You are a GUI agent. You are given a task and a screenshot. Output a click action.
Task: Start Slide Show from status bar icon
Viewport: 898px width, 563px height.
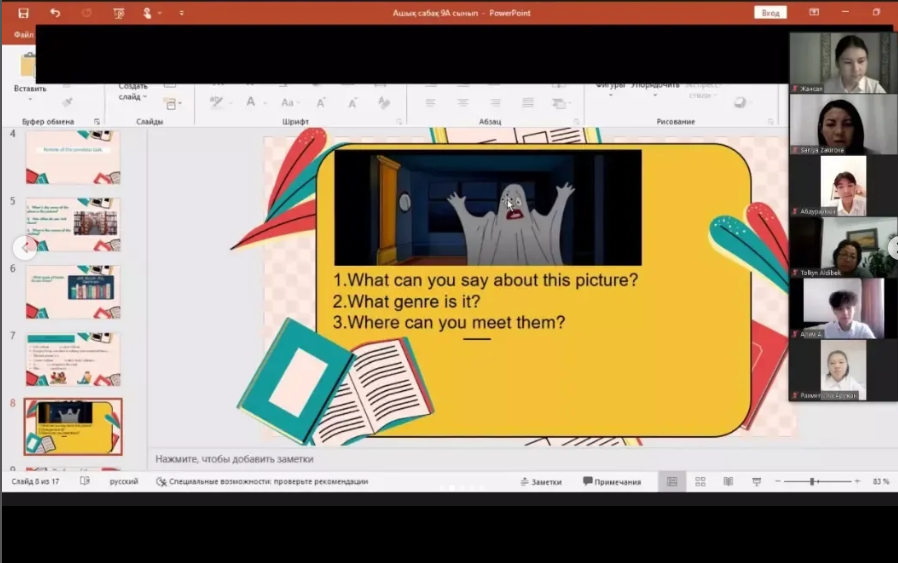tap(756, 482)
